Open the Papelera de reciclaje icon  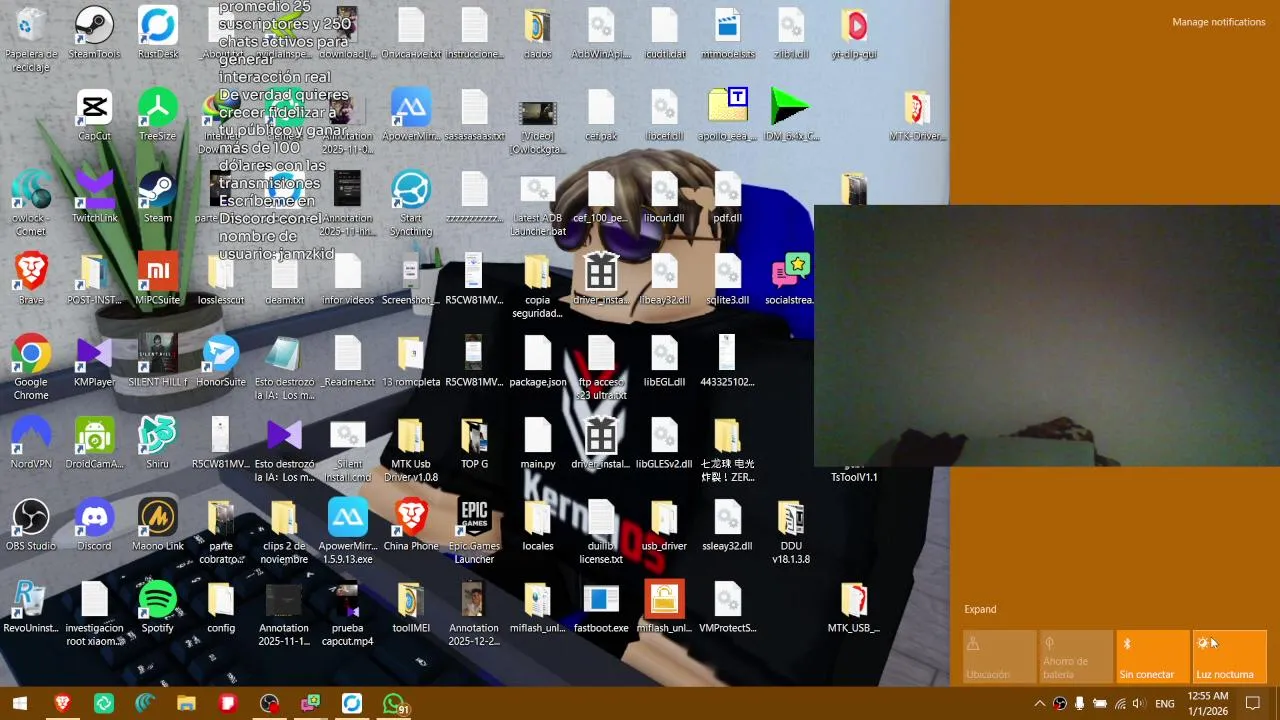click(31, 38)
